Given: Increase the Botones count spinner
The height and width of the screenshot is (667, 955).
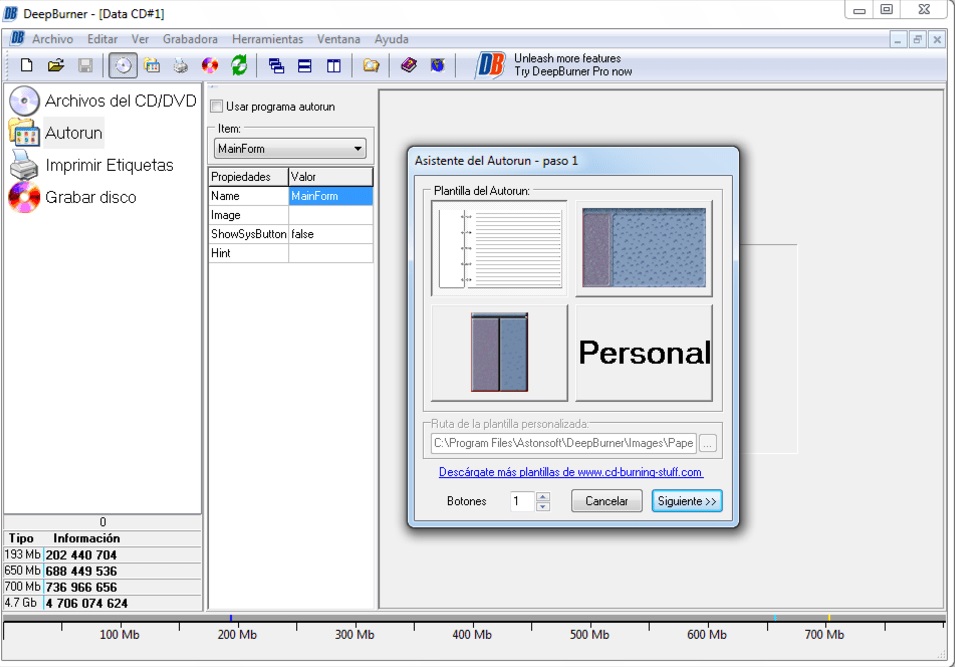Looking at the screenshot, I should [543, 496].
